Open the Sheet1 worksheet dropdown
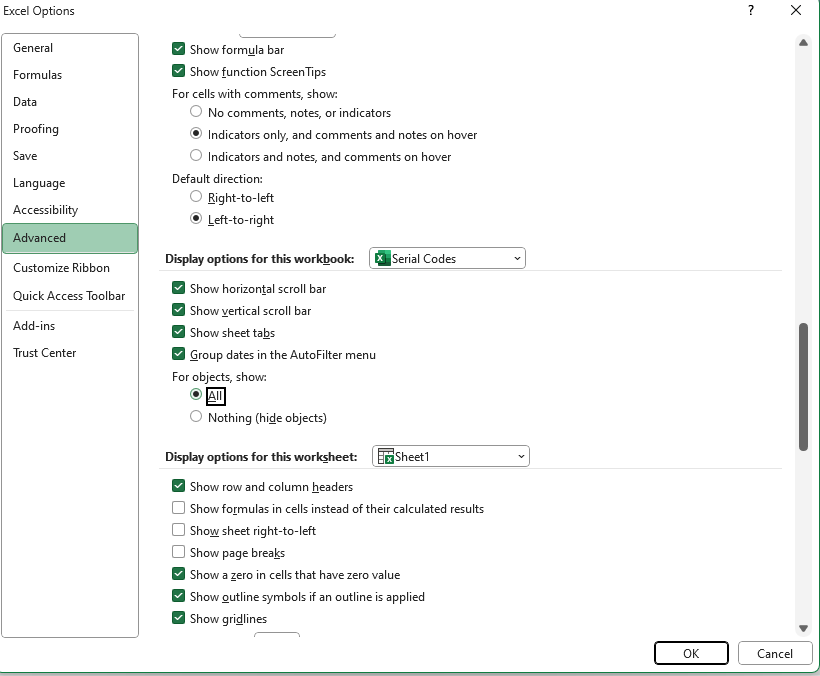This screenshot has width=820, height=676. tap(520, 456)
